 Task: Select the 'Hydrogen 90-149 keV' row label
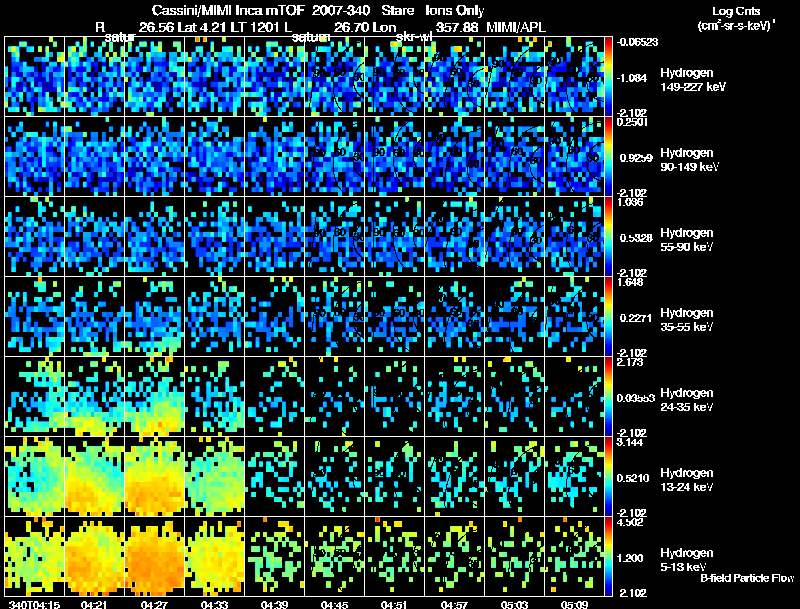point(689,160)
